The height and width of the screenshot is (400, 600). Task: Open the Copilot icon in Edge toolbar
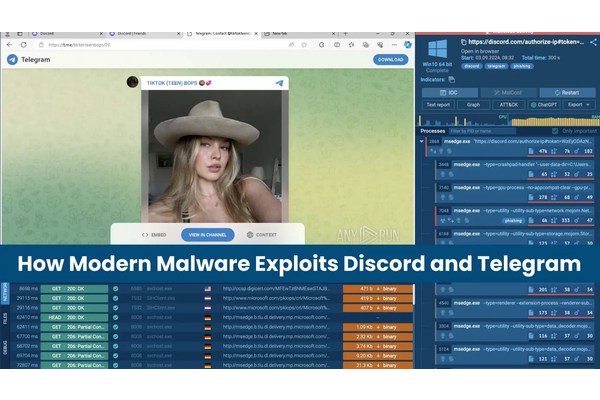408,45
